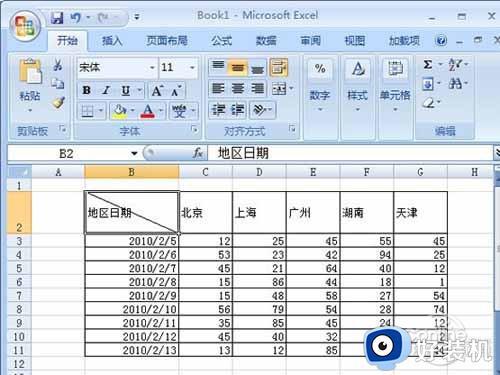The width and height of the screenshot is (500, 375).
Task: Select the cell containing 北京
Action: [206, 212]
